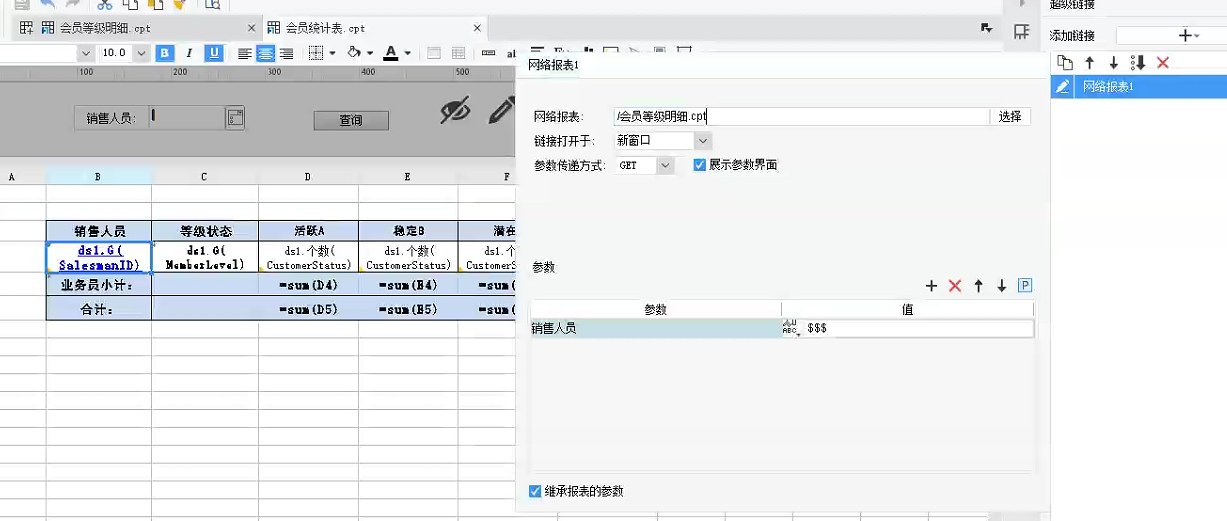Align cell text to the right
The height and width of the screenshot is (521, 1227).
coord(287,53)
